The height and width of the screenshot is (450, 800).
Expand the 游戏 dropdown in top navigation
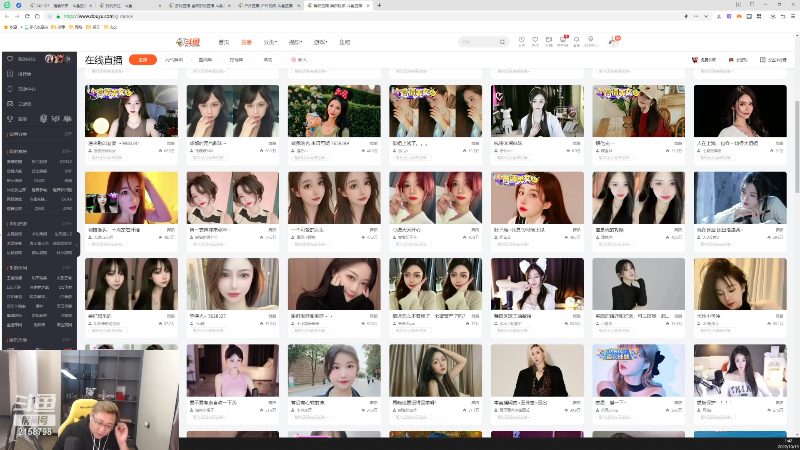(320, 42)
